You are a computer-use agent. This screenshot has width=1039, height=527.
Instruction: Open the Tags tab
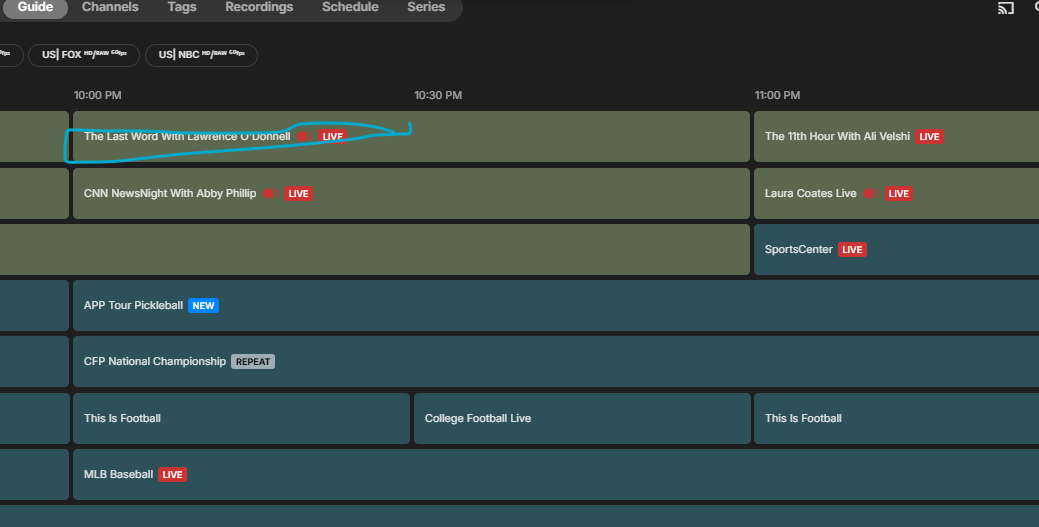[182, 7]
